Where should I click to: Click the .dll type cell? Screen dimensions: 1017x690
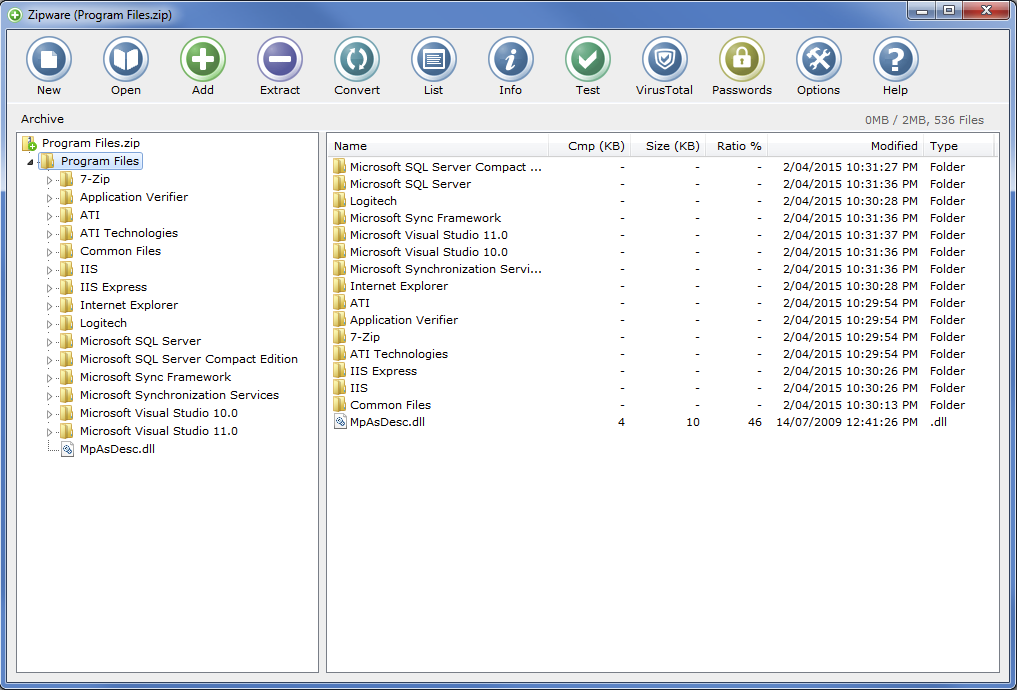[940, 422]
